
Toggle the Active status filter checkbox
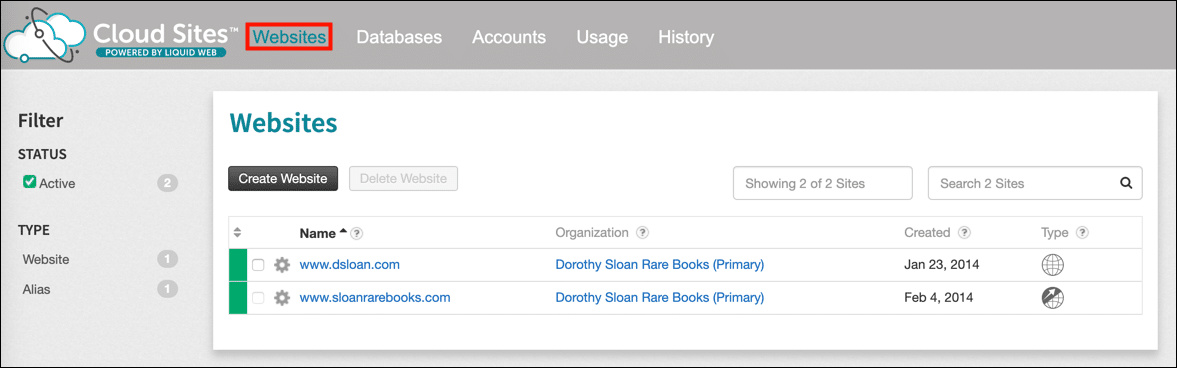(x=30, y=182)
